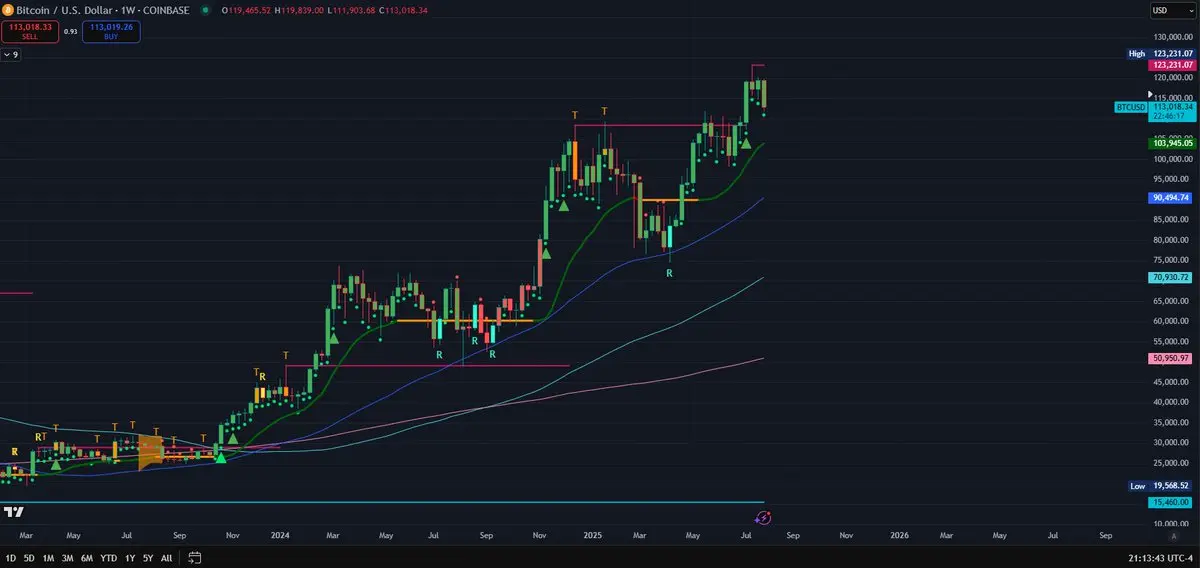Select the 1D time range
The height and width of the screenshot is (568, 1200).
pyautogui.click(x=11, y=557)
